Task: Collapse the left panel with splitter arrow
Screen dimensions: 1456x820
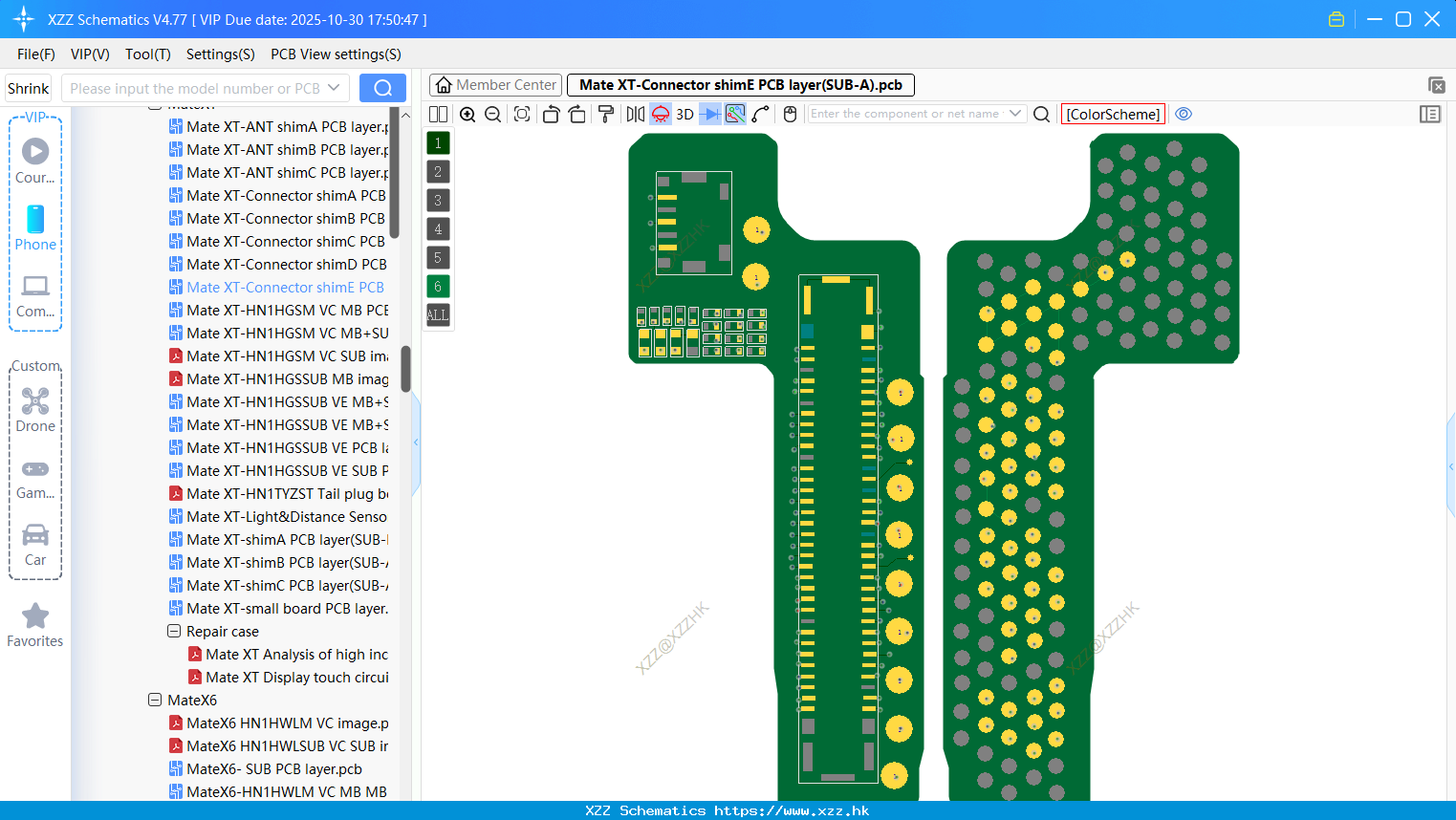Action: click(416, 442)
